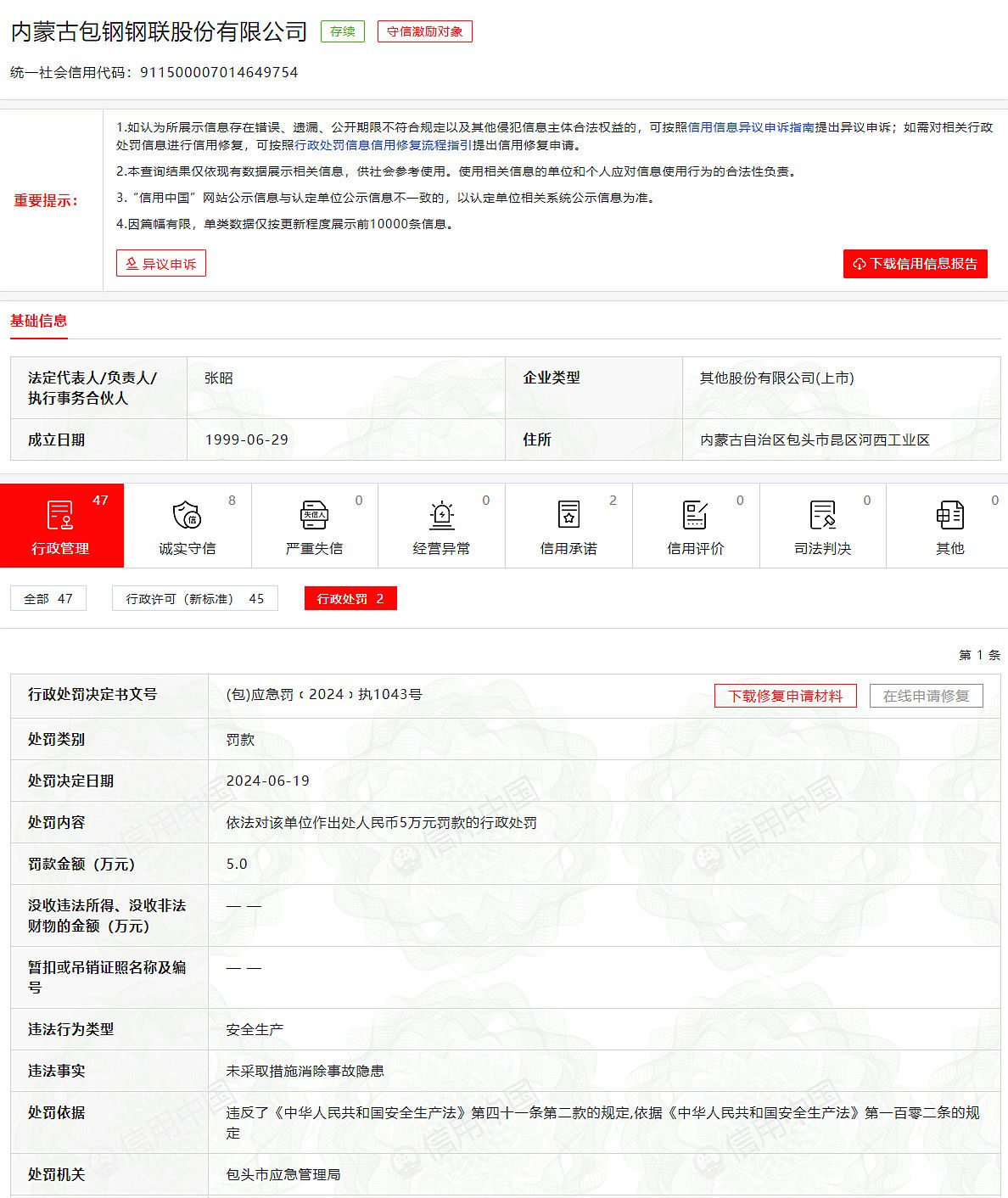
Task: Click establishment date 1999-06-29
Action: pos(247,439)
